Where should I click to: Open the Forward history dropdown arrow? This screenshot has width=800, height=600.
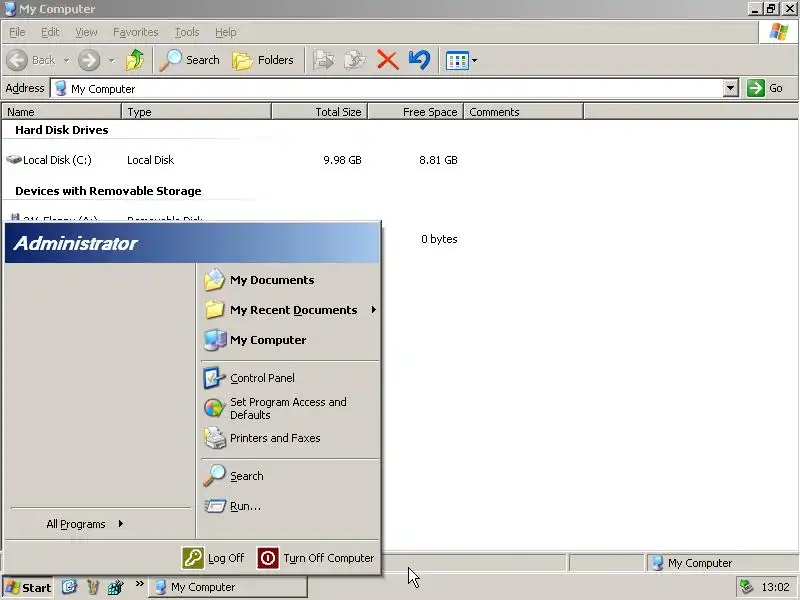(111, 60)
